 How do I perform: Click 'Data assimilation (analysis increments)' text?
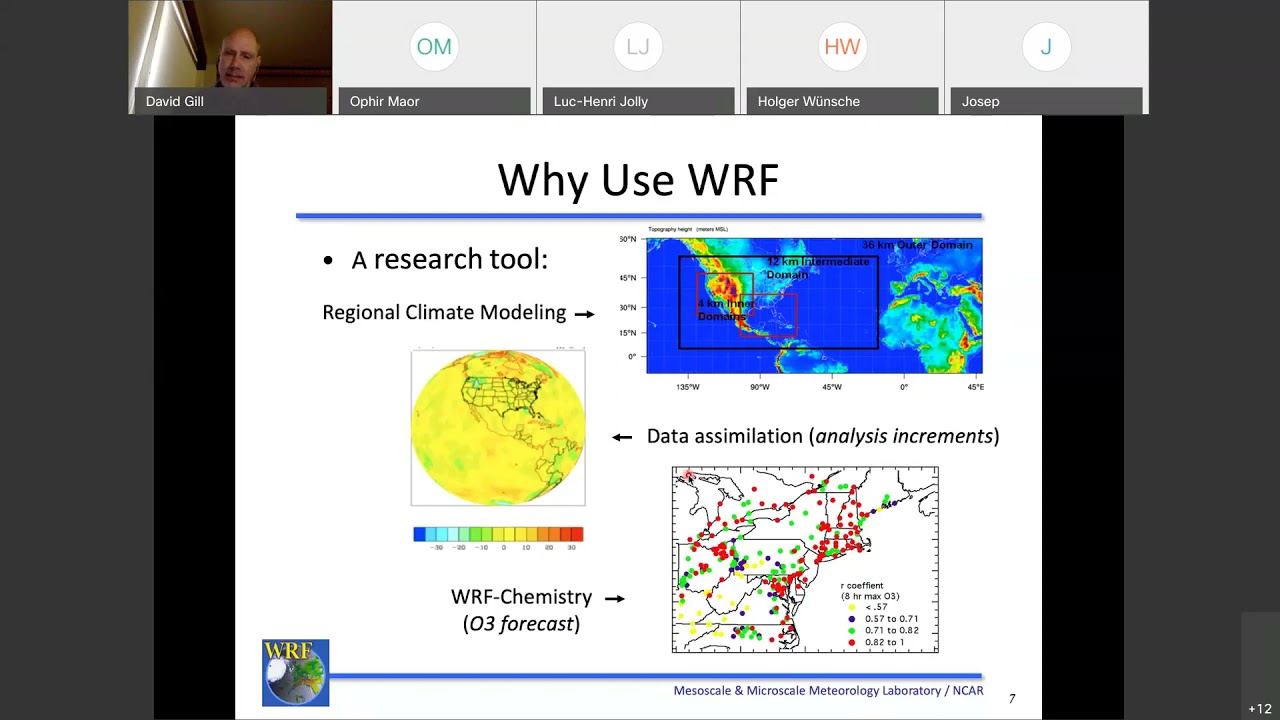(823, 436)
